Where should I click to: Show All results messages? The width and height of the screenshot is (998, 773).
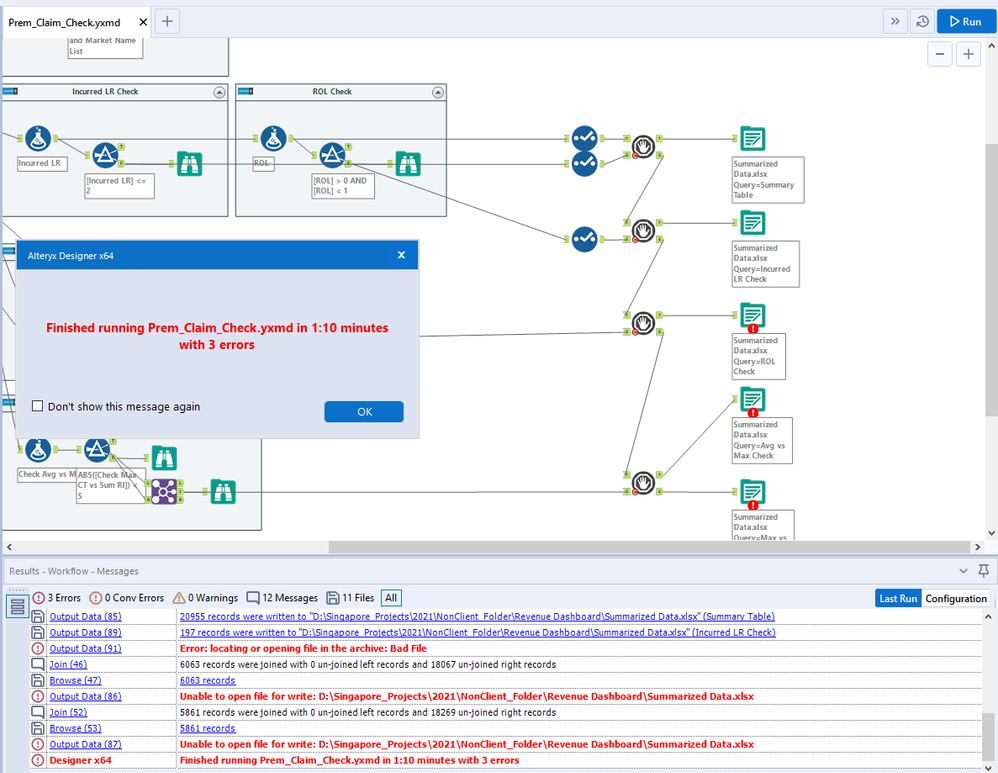click(x=391, y=598)
